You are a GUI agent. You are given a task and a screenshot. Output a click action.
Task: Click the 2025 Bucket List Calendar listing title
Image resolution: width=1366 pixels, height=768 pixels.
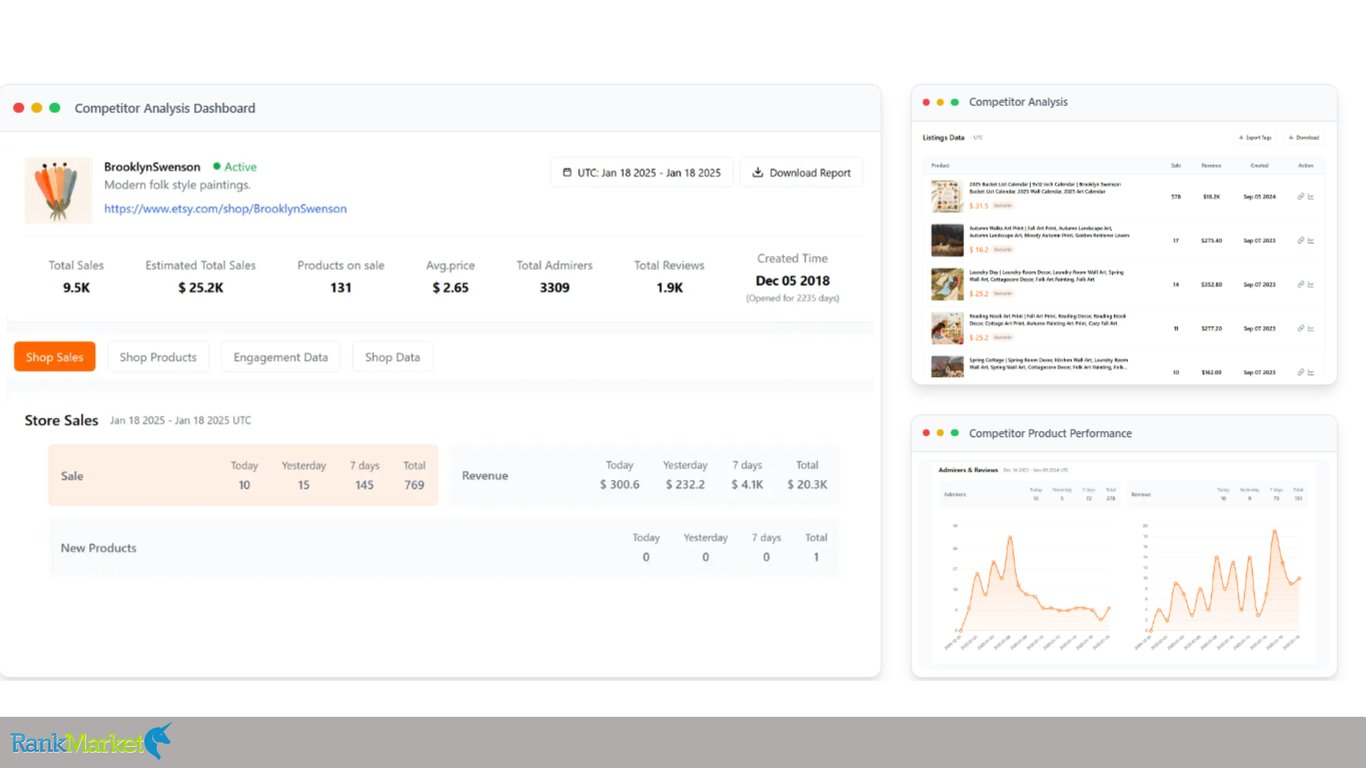(1045, 188)
